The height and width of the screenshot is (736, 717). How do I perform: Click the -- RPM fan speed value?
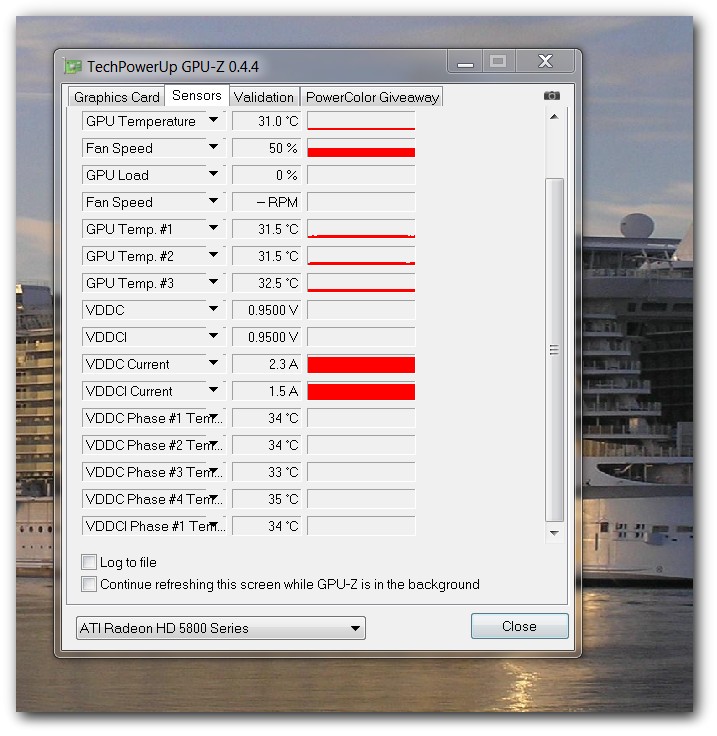(267, 202)
